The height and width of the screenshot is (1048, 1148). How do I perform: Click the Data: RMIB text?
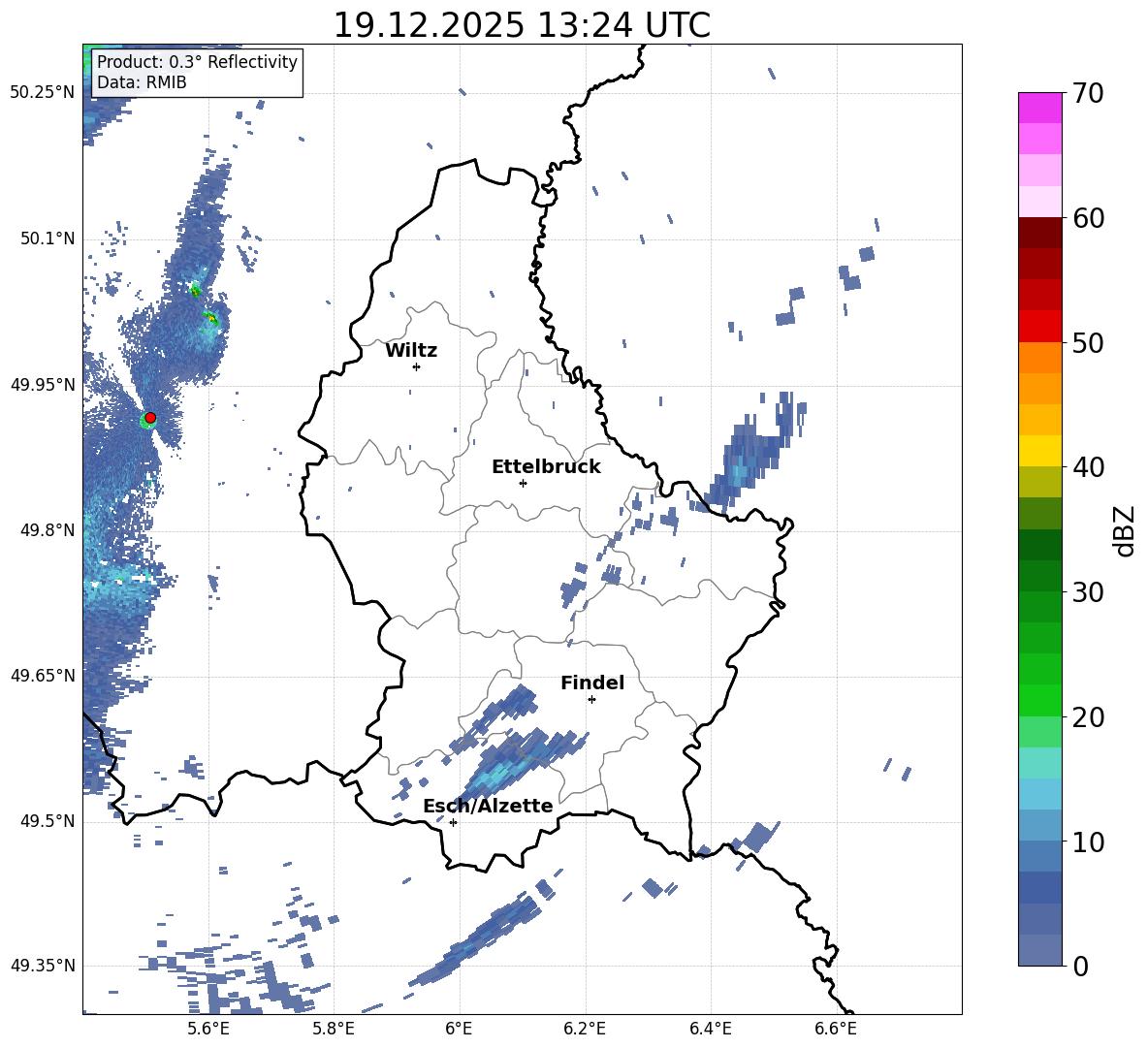pyautogui.click(x=142, y=82)
